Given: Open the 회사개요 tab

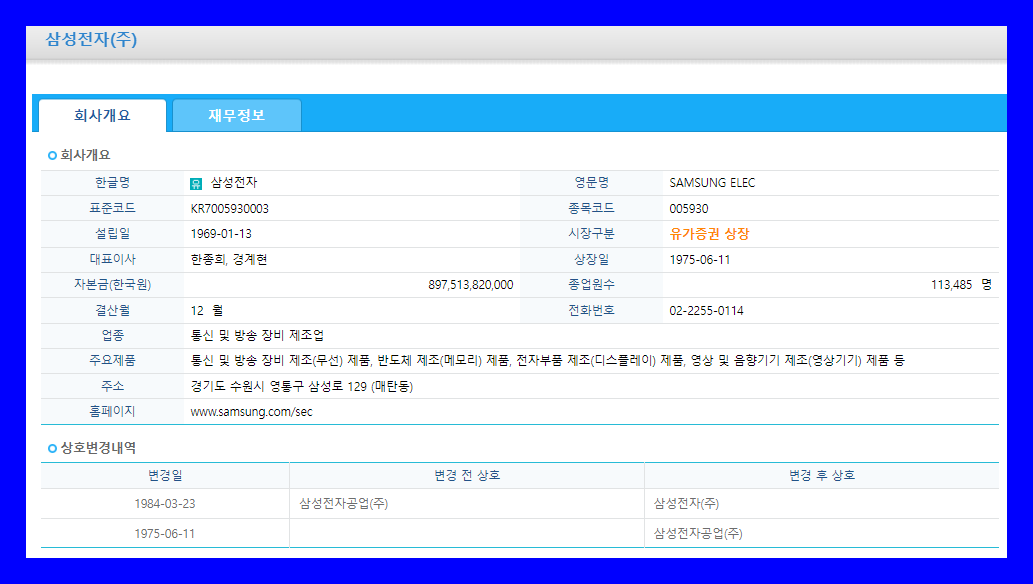Looking at the screenshot, I should pos(102,115).
